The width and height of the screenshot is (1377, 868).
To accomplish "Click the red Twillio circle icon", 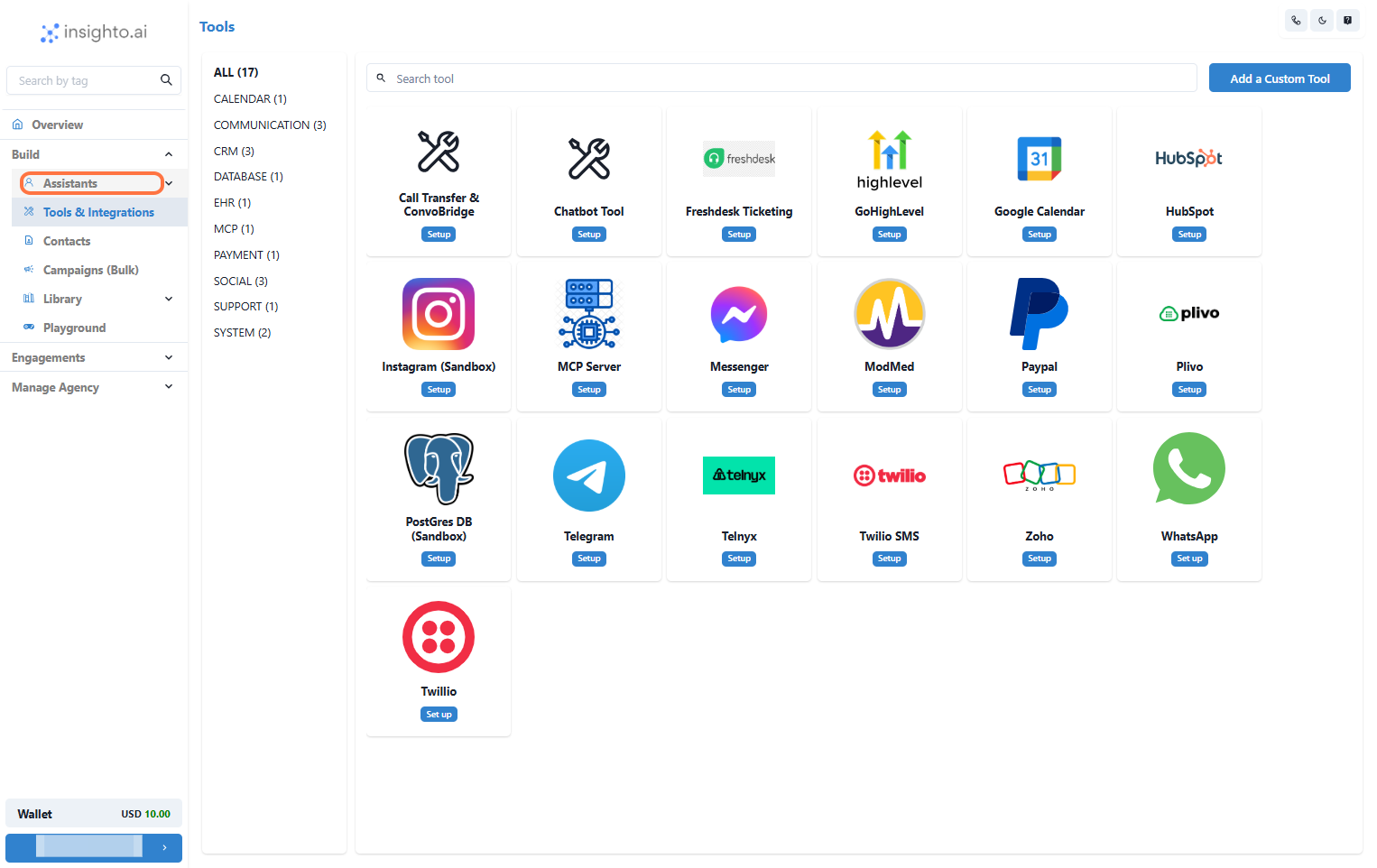I will point(439,637).
